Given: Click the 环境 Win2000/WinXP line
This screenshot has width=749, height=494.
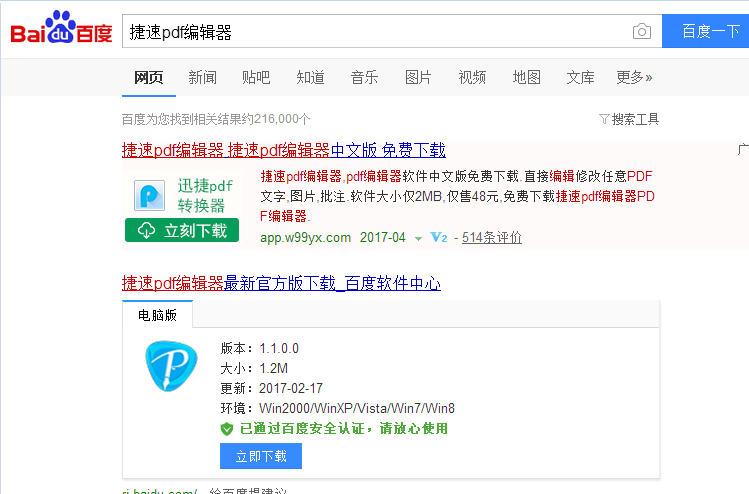Looking at the screenshot, I should [x=338, y=408].
